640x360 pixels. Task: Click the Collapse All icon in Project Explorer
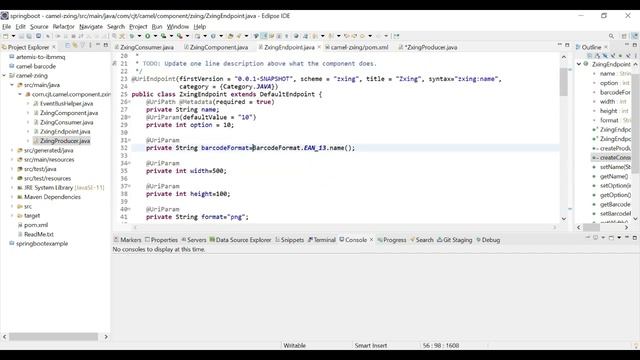[67, 45]
